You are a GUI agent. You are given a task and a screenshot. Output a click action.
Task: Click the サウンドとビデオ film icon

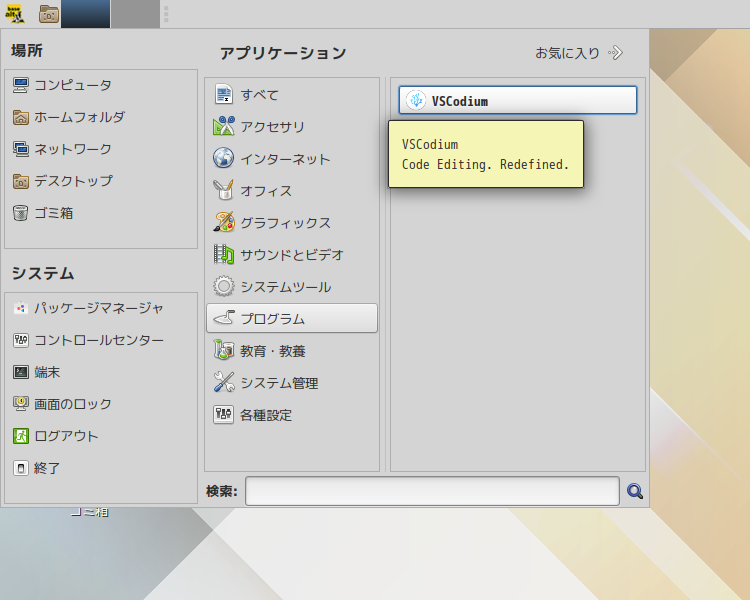(223, 254)
